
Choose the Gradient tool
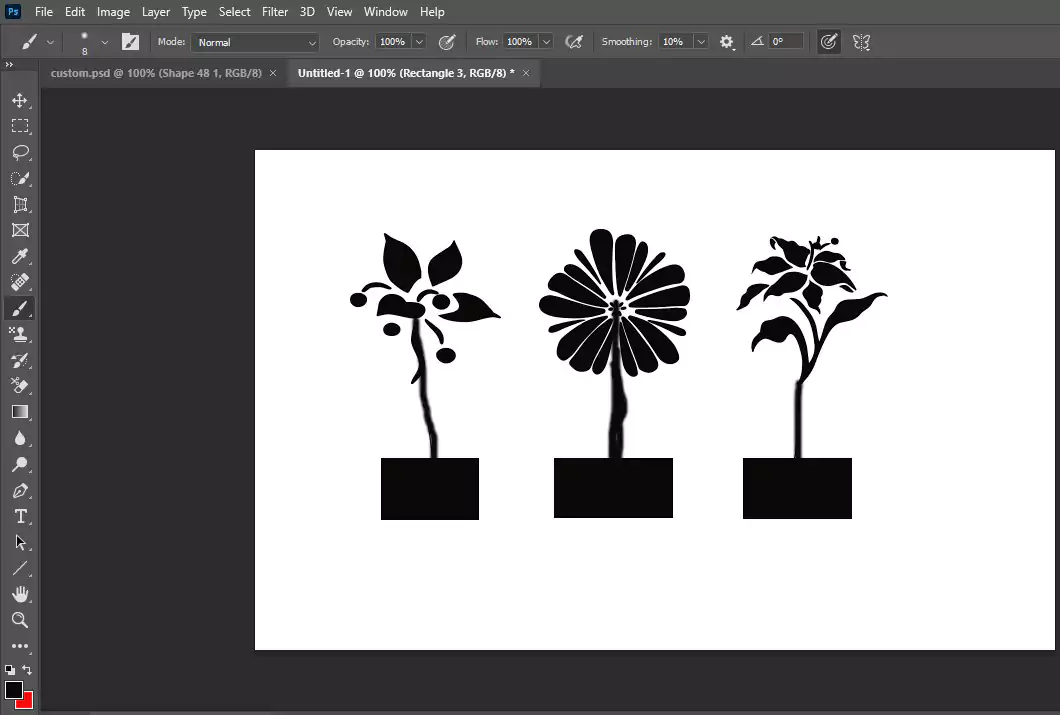(x=20, y=412)
